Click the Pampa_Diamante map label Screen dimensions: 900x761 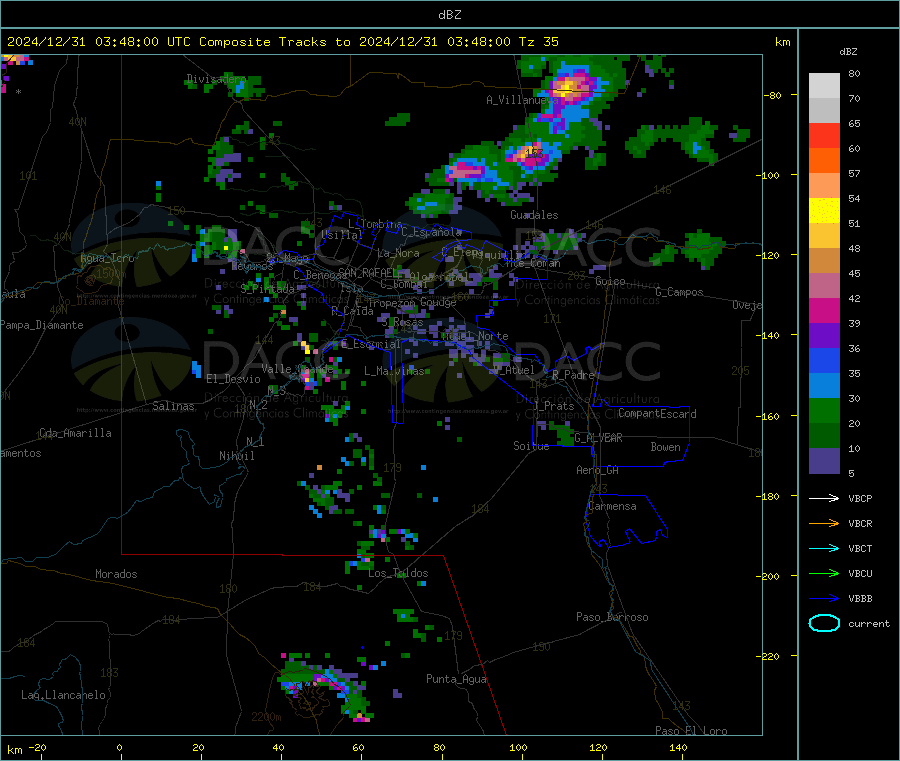point(42,325)
